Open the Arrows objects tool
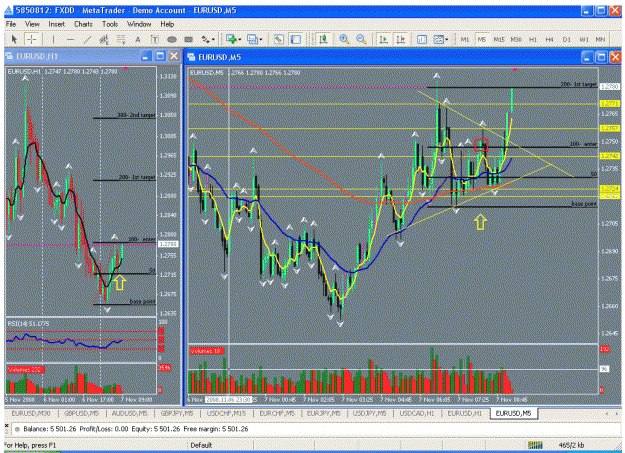Viewport: 625px width, 453px height. [x=206, y=39]
